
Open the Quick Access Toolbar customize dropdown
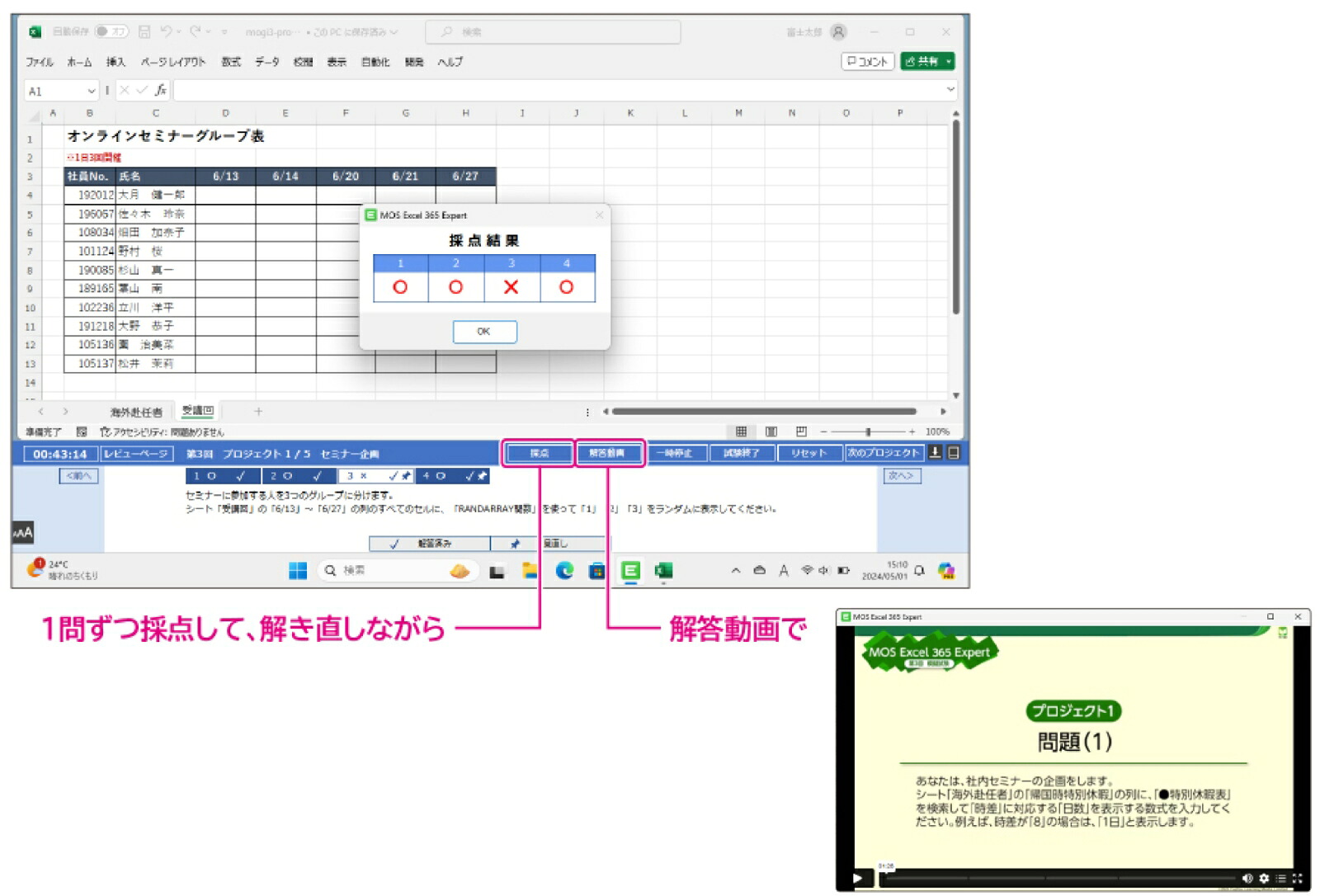[x=224, y=31]
